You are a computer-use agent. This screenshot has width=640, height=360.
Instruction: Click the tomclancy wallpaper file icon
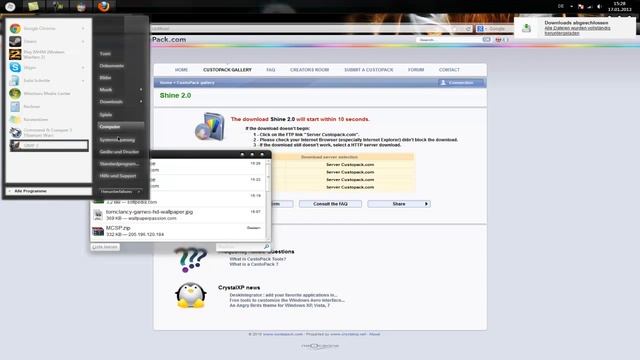tap(98, 215)
